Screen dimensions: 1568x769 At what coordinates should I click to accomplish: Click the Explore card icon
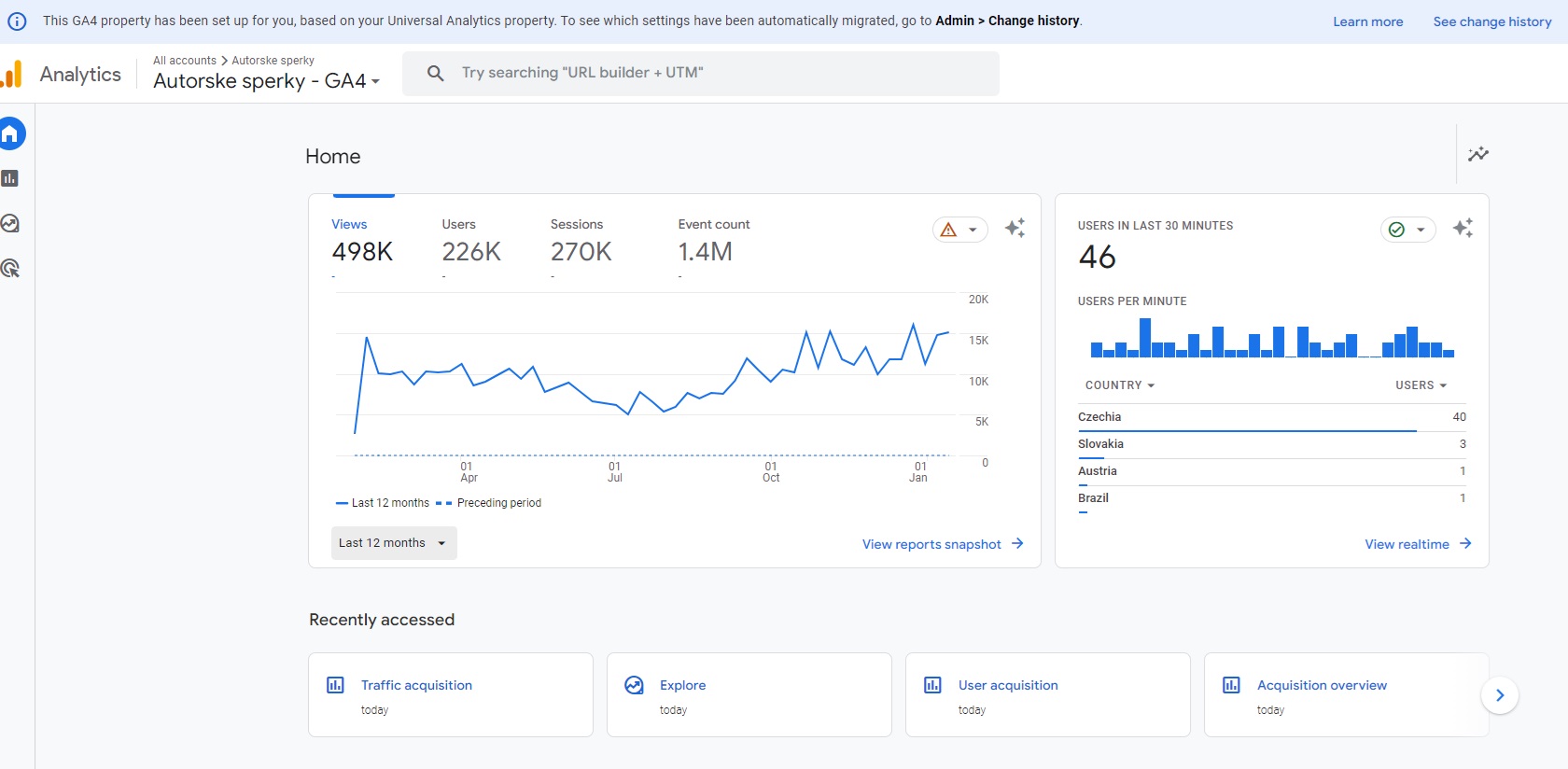[x=634, y=685]
